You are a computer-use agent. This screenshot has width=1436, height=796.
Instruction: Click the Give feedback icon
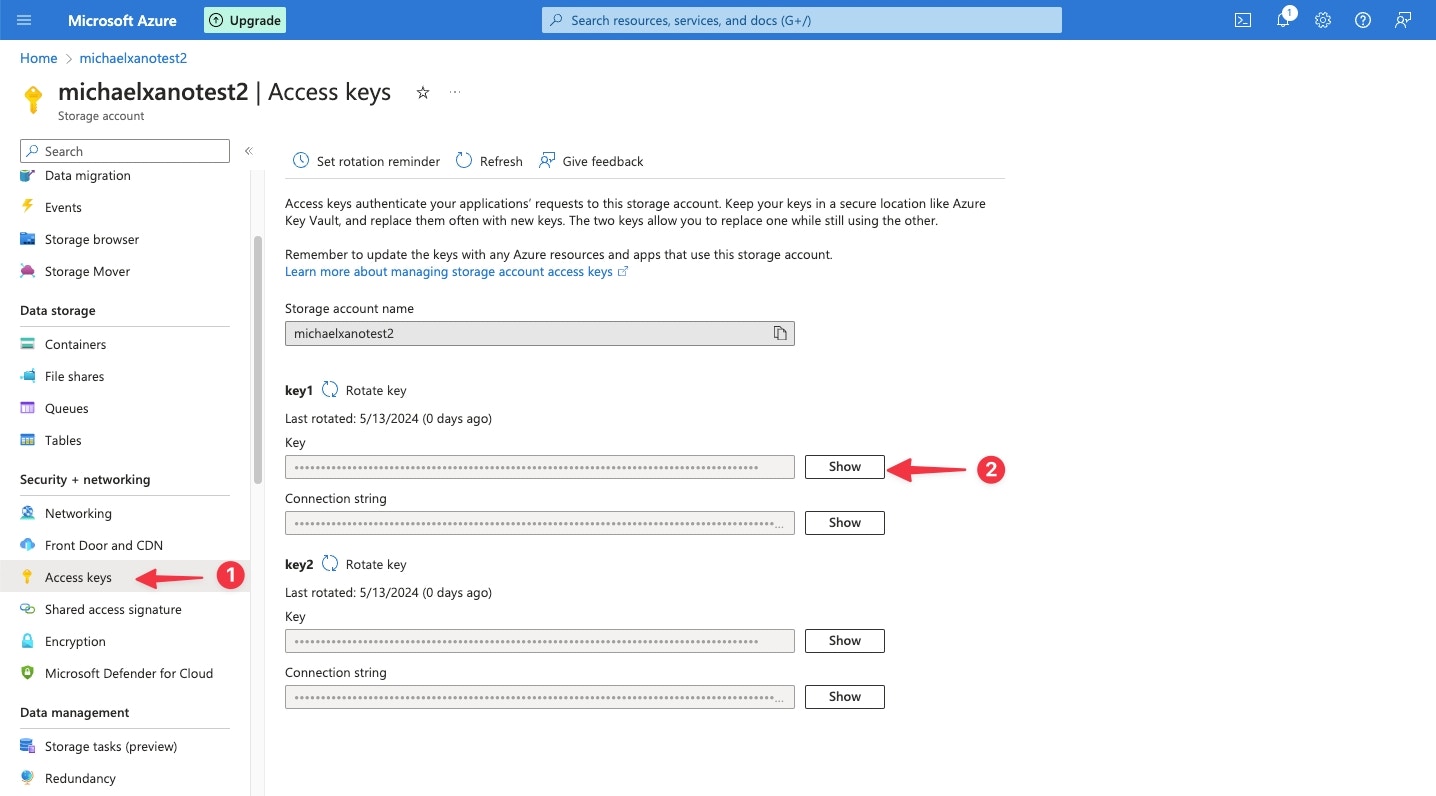[547, 161]
